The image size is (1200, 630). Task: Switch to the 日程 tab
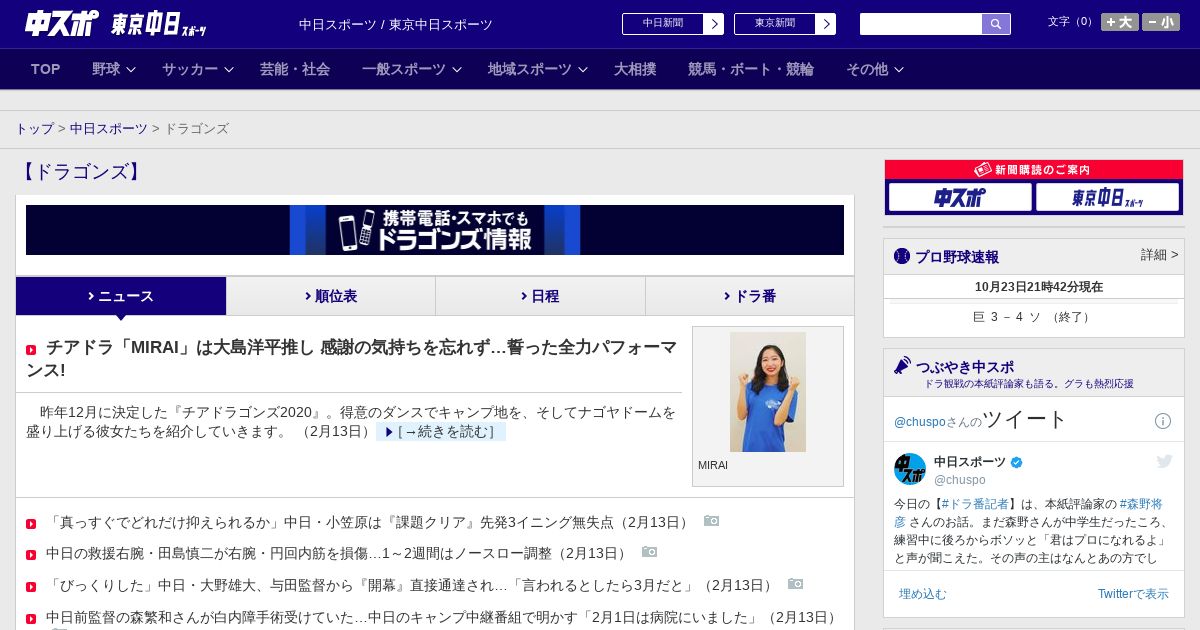tap(540, 296)
